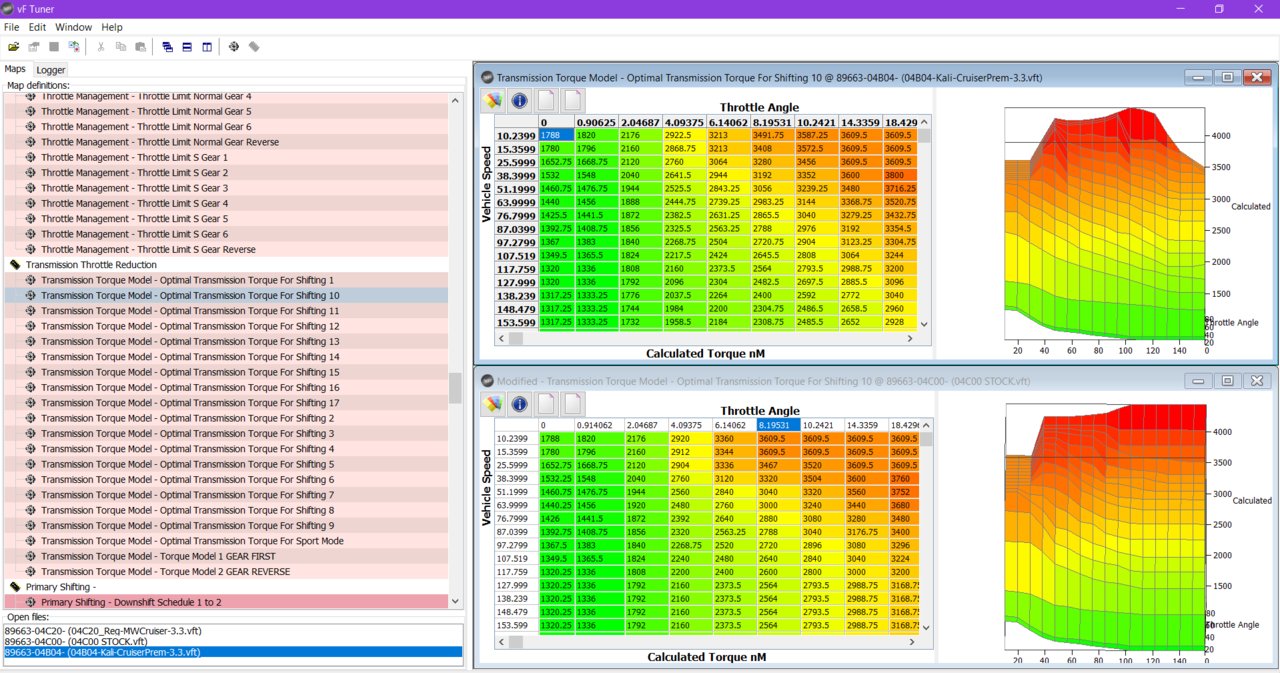Open the Window menu
The height and width of the screenshot is (673, 1280).
point(73,27)
